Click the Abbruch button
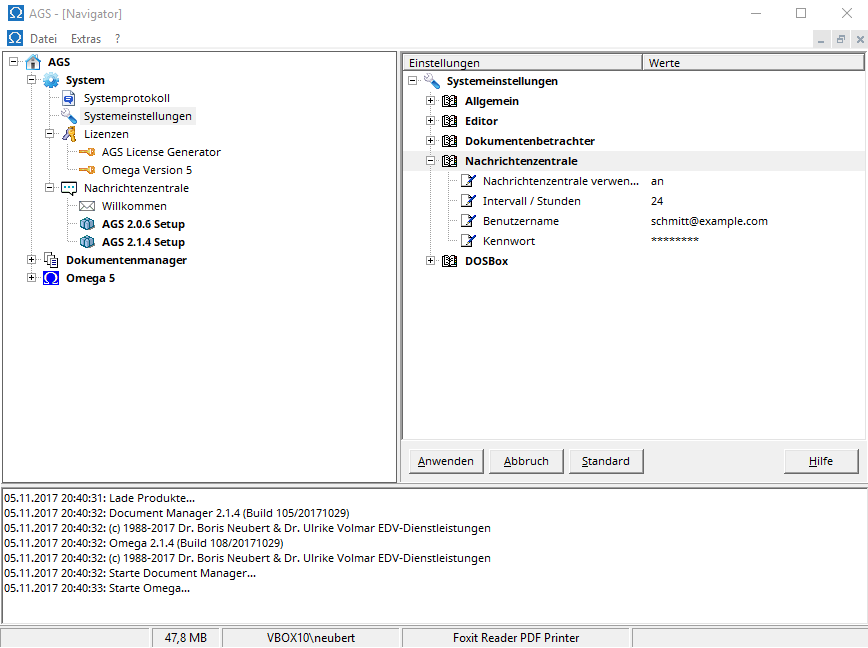This screenshot has width=868, height=648. [526, 462]
